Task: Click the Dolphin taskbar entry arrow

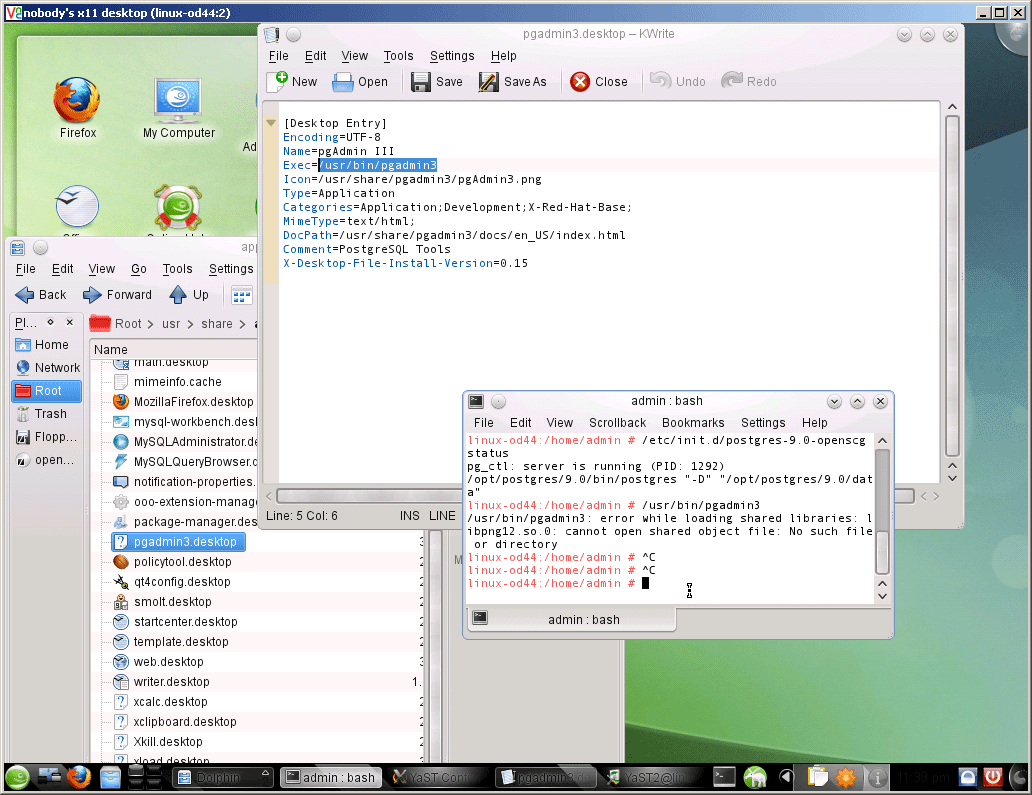Action: (265, 773)
